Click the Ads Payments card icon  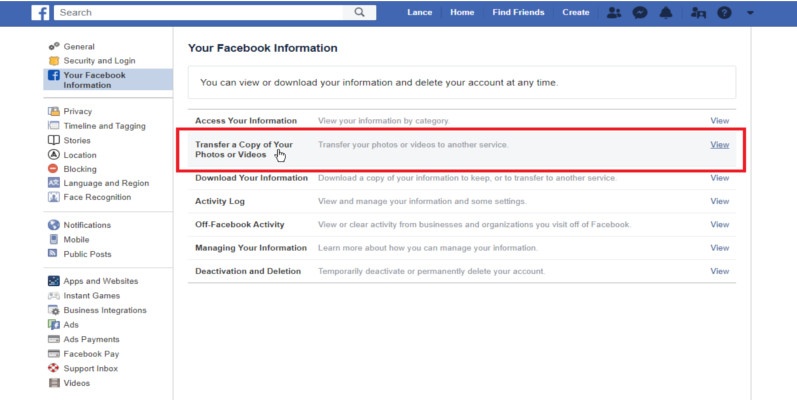pos(54,339)
